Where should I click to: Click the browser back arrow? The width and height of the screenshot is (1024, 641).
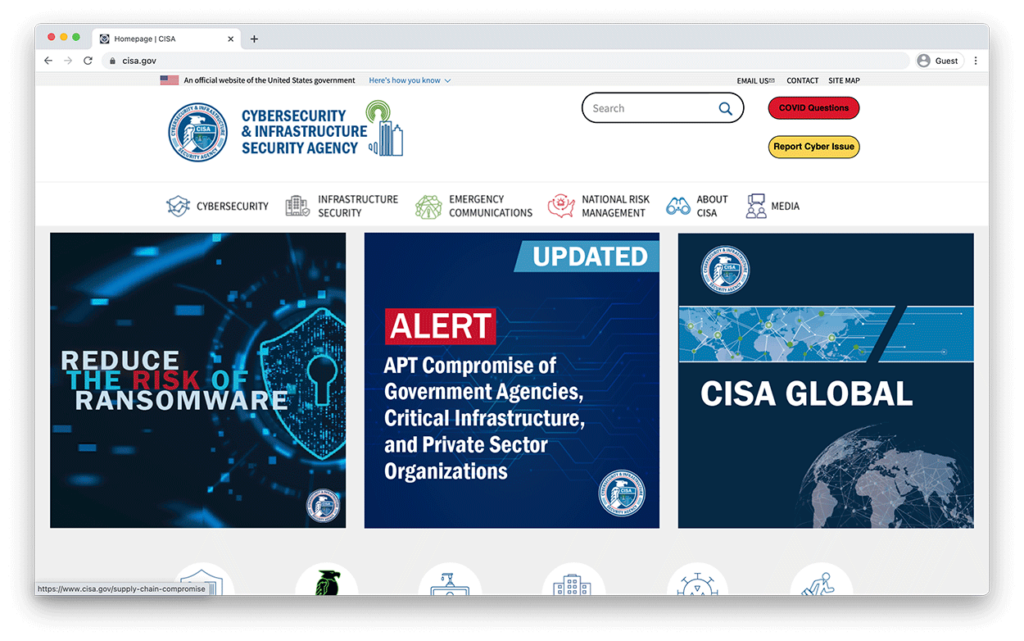pyautogui.click(x=48, y=61)
